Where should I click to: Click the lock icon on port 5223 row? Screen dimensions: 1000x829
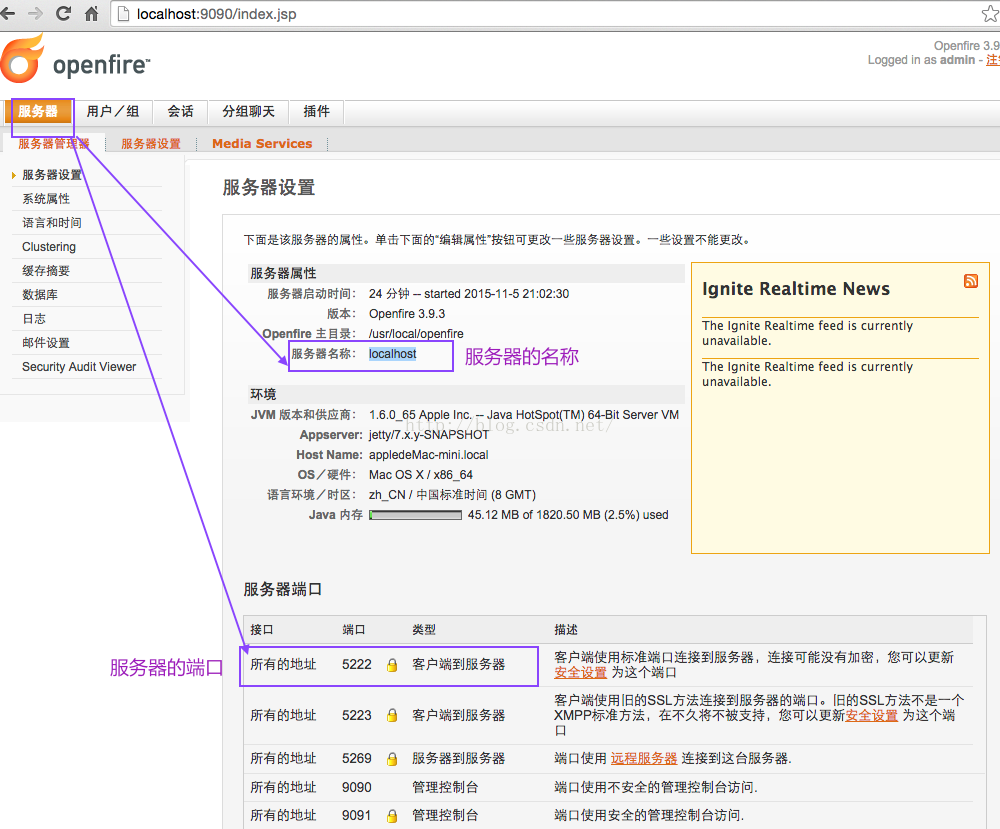click(x=392, y=715)
